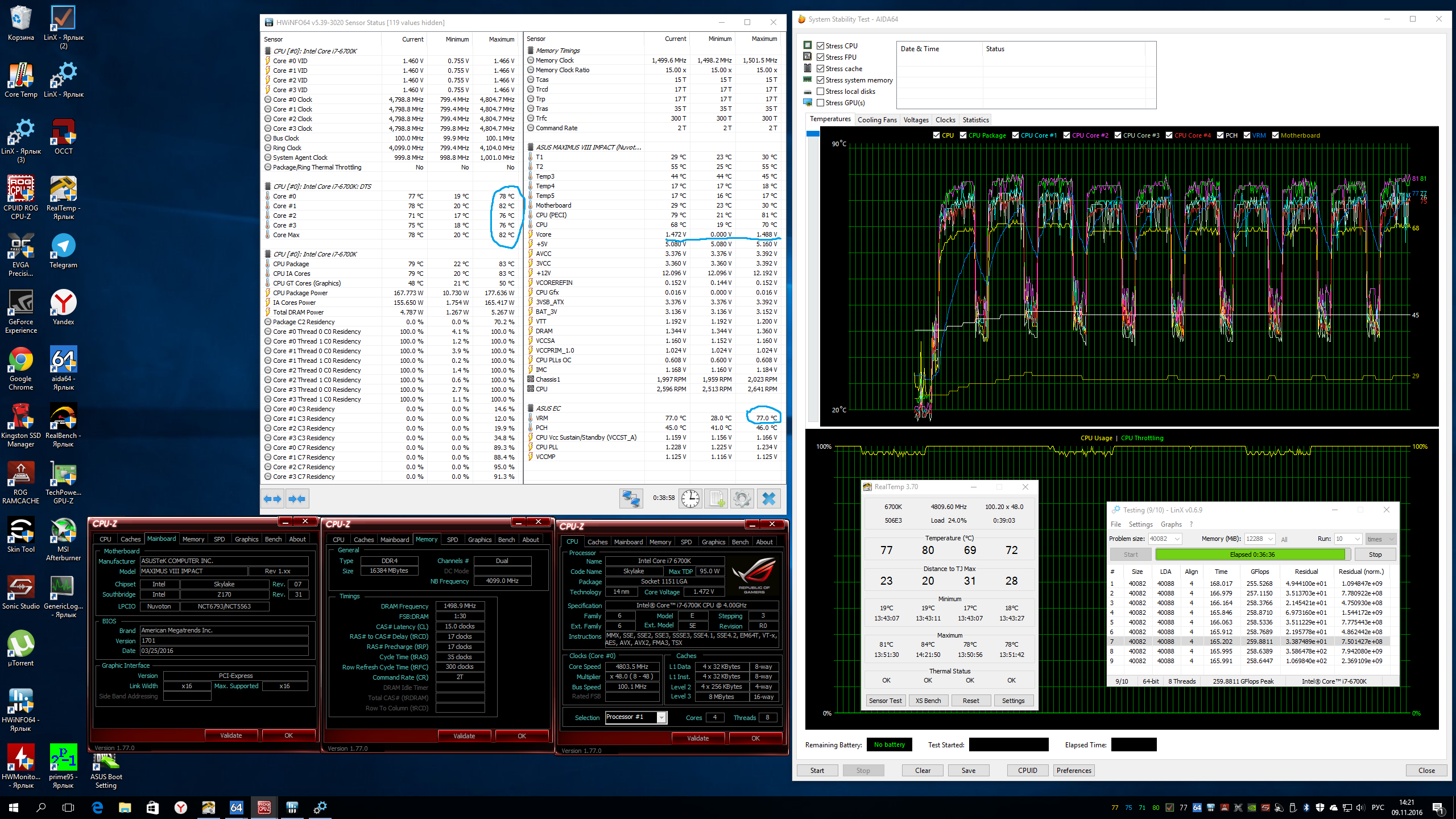The height and width of the screenshot is (819, 1456).
Task: Click HWiNFO expand columns left-right arrows icon
Action: [272, 499]
